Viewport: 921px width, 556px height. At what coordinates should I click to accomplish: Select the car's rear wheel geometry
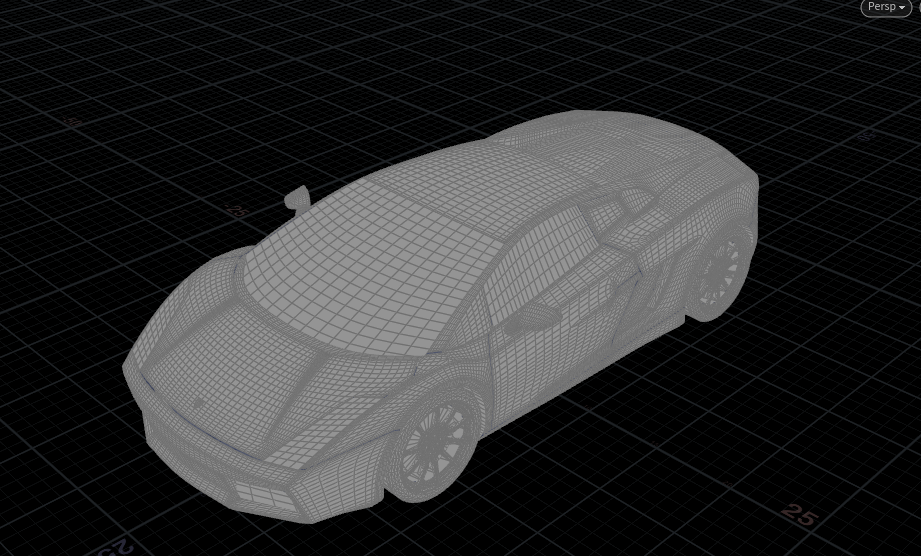point(718,274)
